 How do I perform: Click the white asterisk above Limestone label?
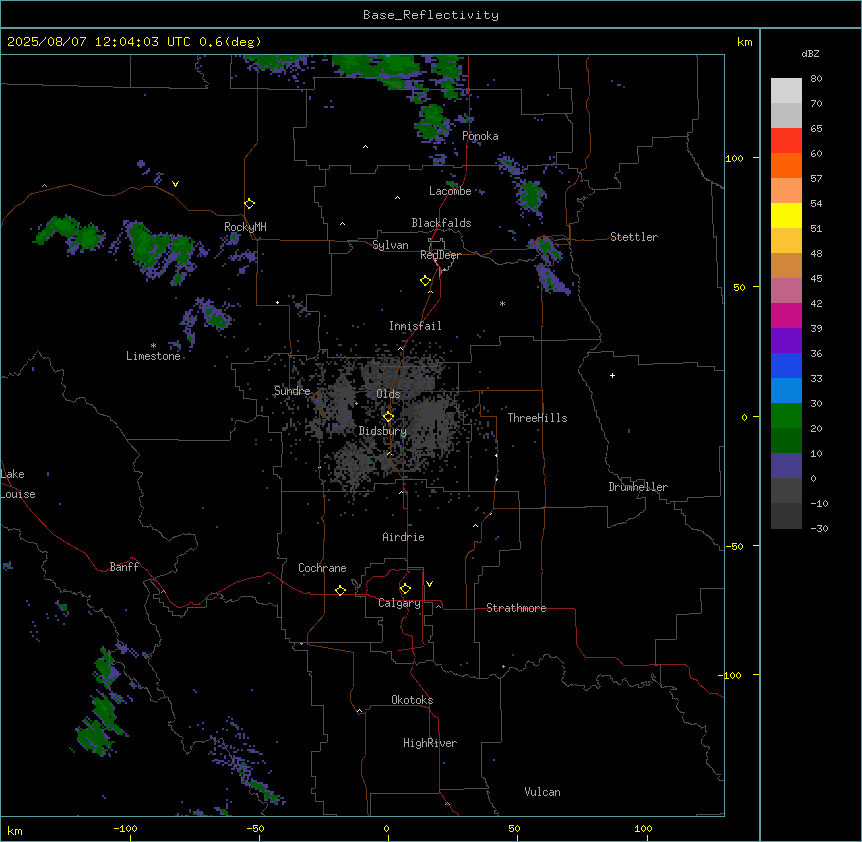(153, 346)
